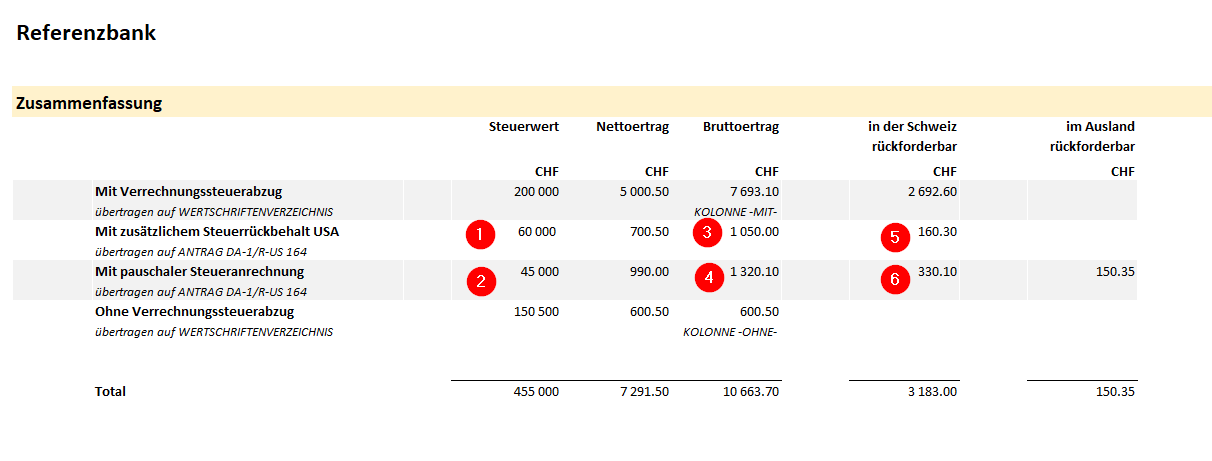This screenshot has height=461, width=1212.
Task: Click red marker number 5
Action: 895,238
